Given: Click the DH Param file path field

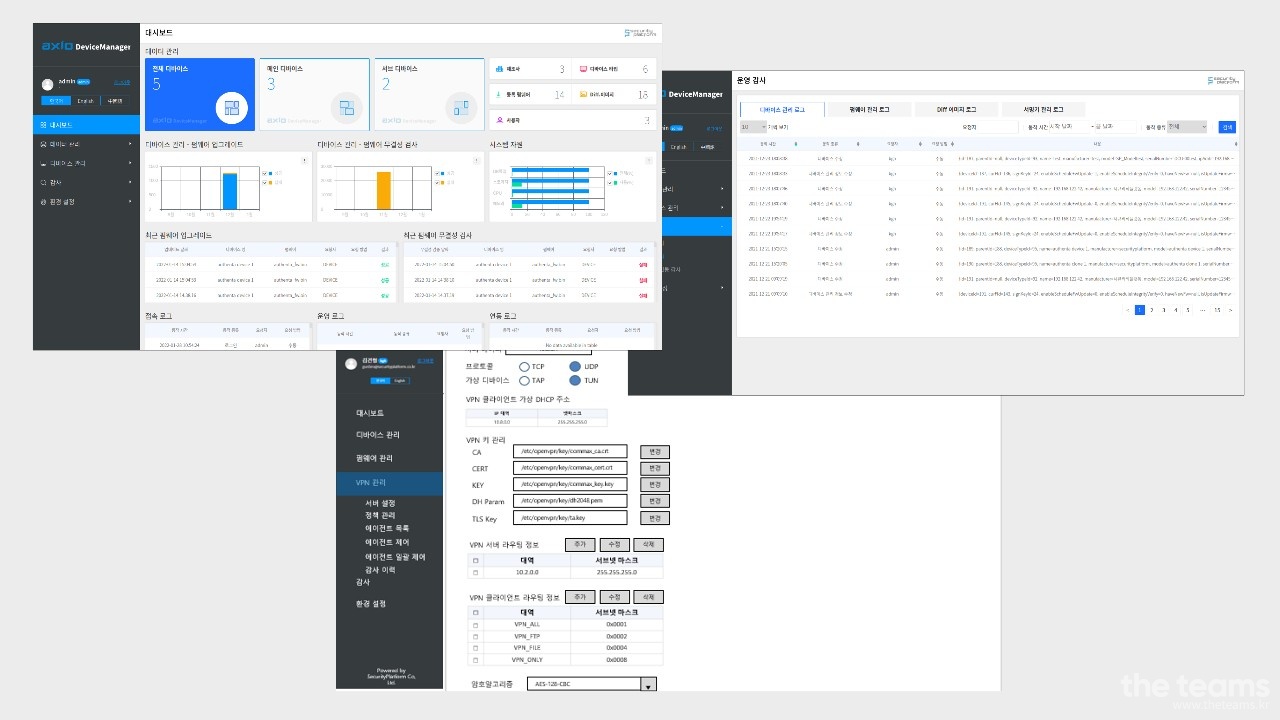Looking at the screenshot, I should 570,501.
